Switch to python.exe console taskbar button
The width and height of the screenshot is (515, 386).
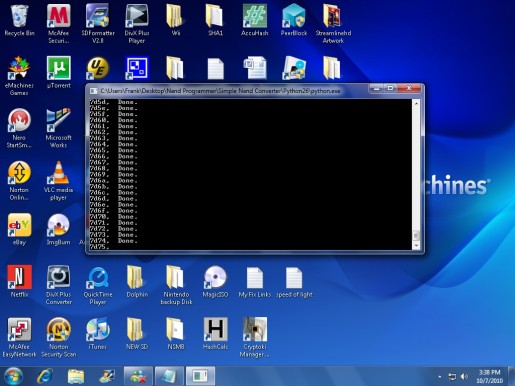(x=200, y=376)
